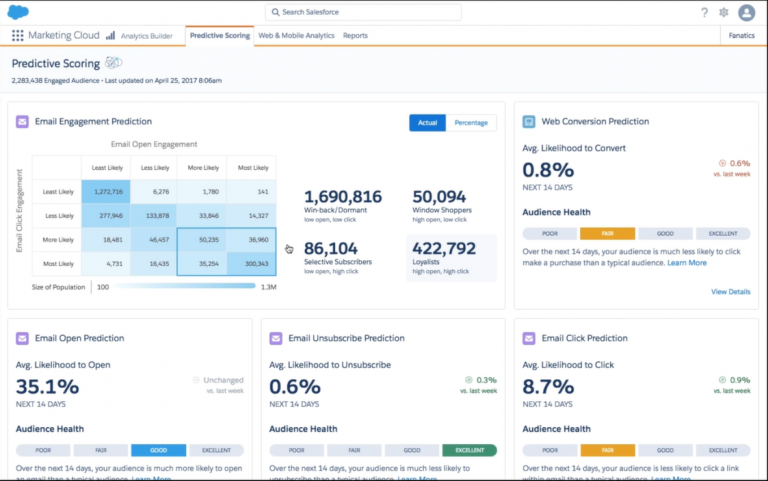The width and height of the screenshot is (768, 481).
Task: Click heatmap cell 16,435
Action: [x=154, y=264]
